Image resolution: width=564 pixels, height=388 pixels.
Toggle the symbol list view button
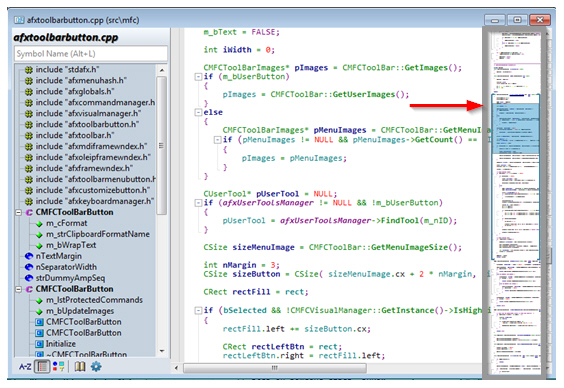(42, 367)
